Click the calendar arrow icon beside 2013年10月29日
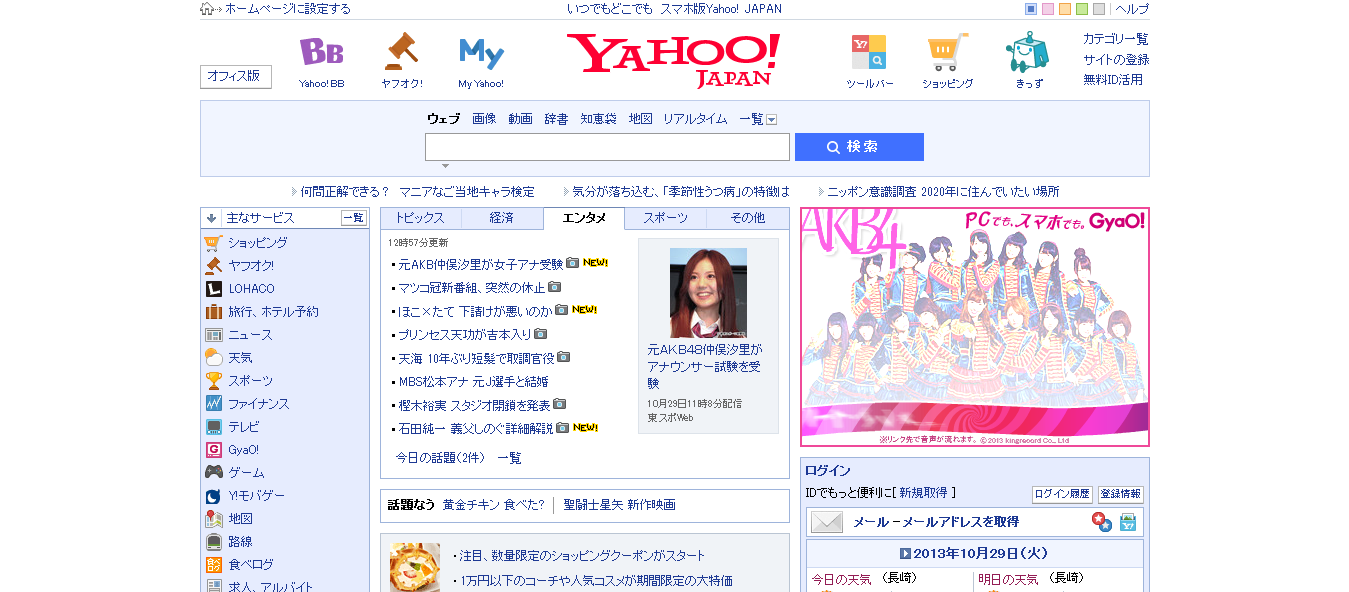Viewport: 1349px width, 592px height. point(905,554)
